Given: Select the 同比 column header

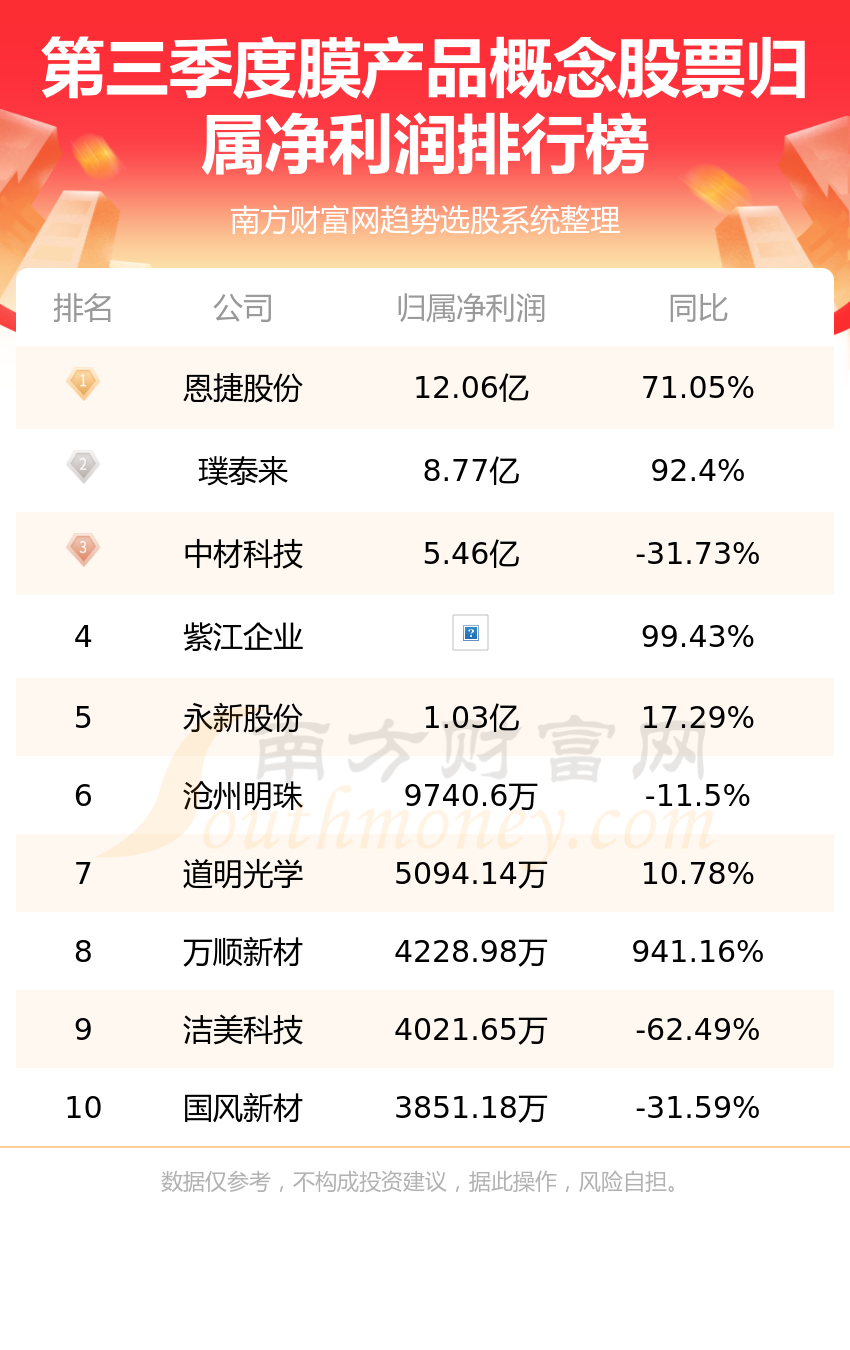Looking at the screenshot, I should pyautogui.click(x=698, y=308).
